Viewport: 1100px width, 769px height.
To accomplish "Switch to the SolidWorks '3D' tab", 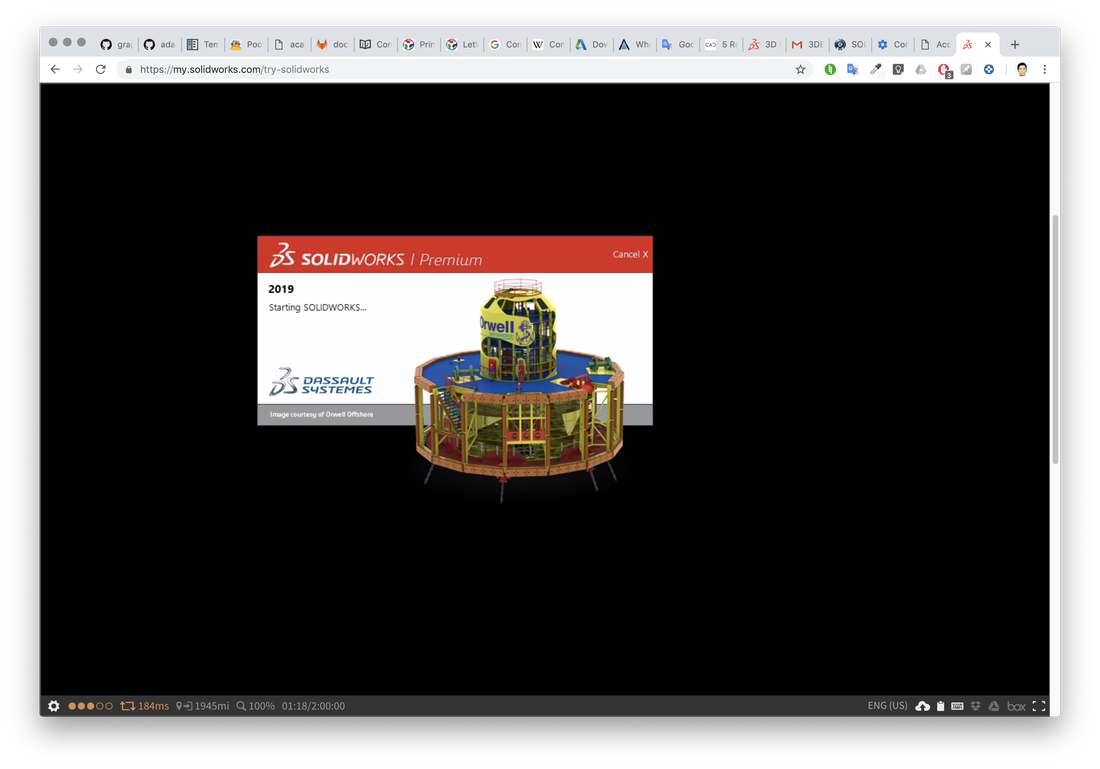I will [764, 44].
